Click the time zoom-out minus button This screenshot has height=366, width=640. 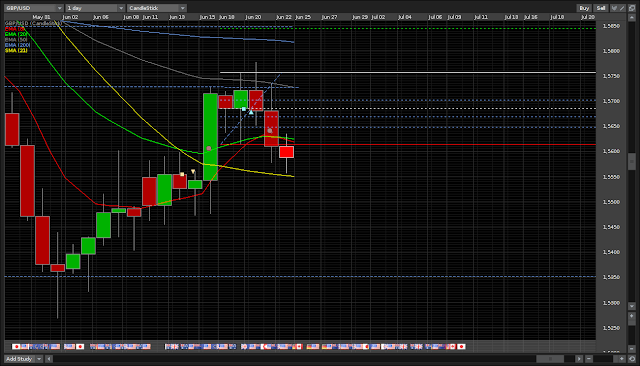click(589, 359)
